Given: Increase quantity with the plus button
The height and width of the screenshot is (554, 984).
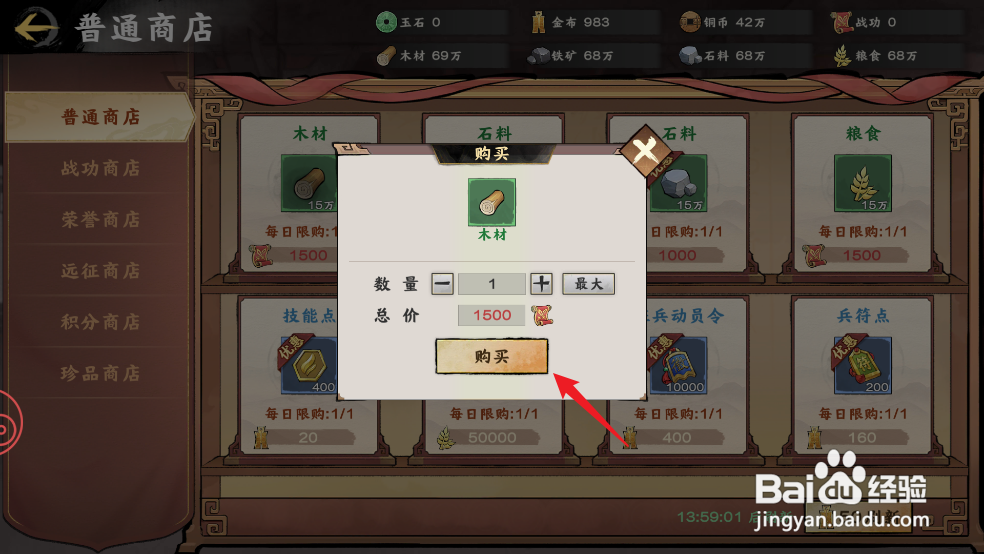Looking at the screenshot, I should [541, 284].
